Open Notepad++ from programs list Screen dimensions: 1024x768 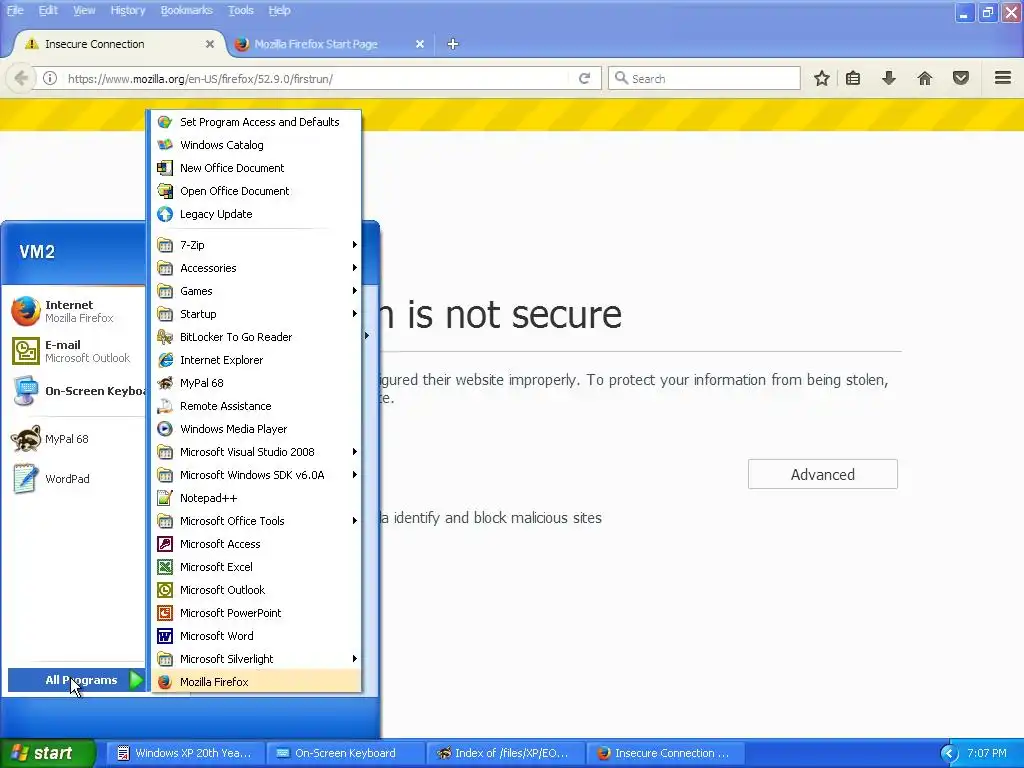click(x=257, y=498)
